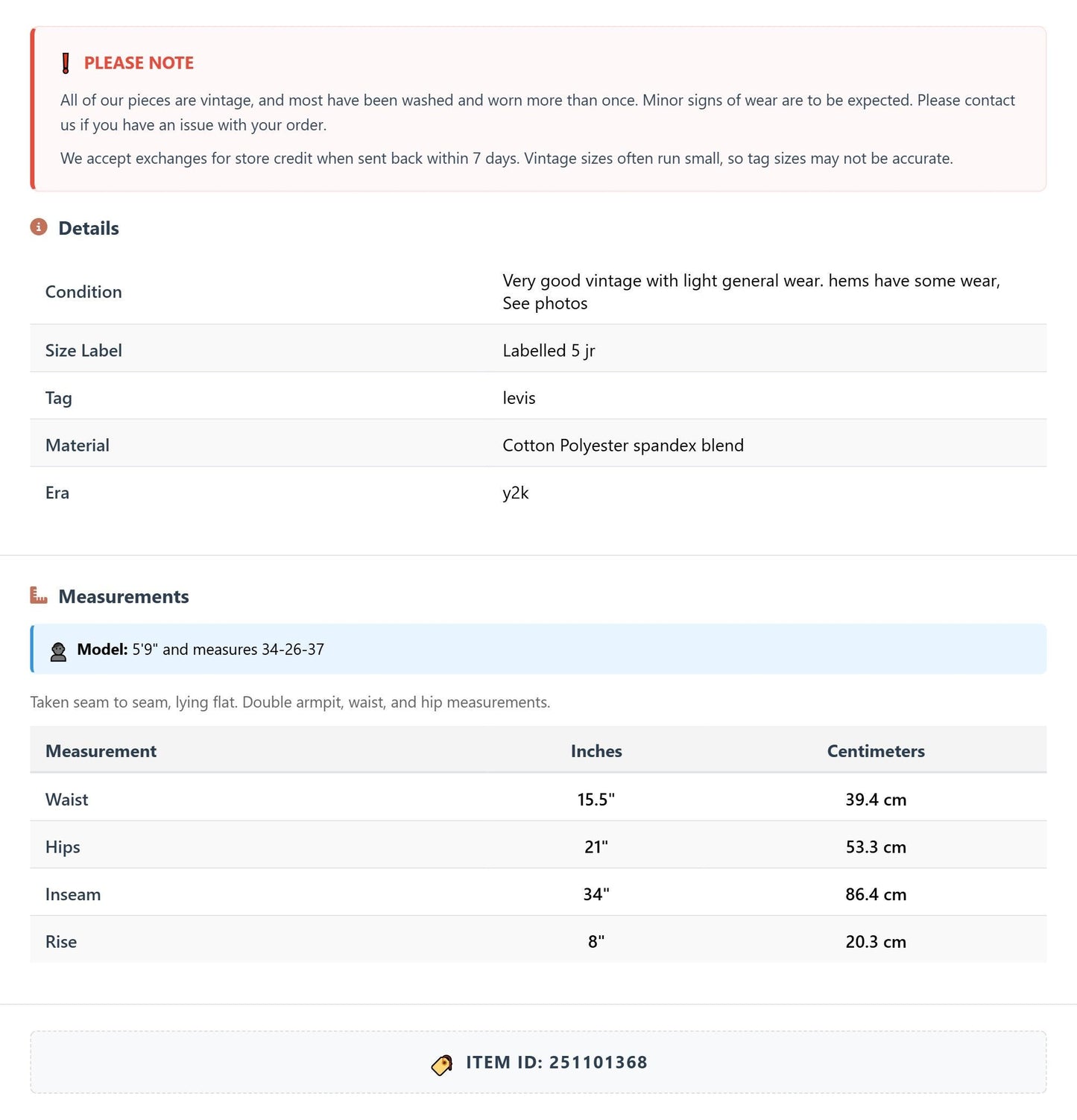Select the Inseam 86.4 cm value
Viewport: 1077px width, 1120px height.
coord(876,894)
